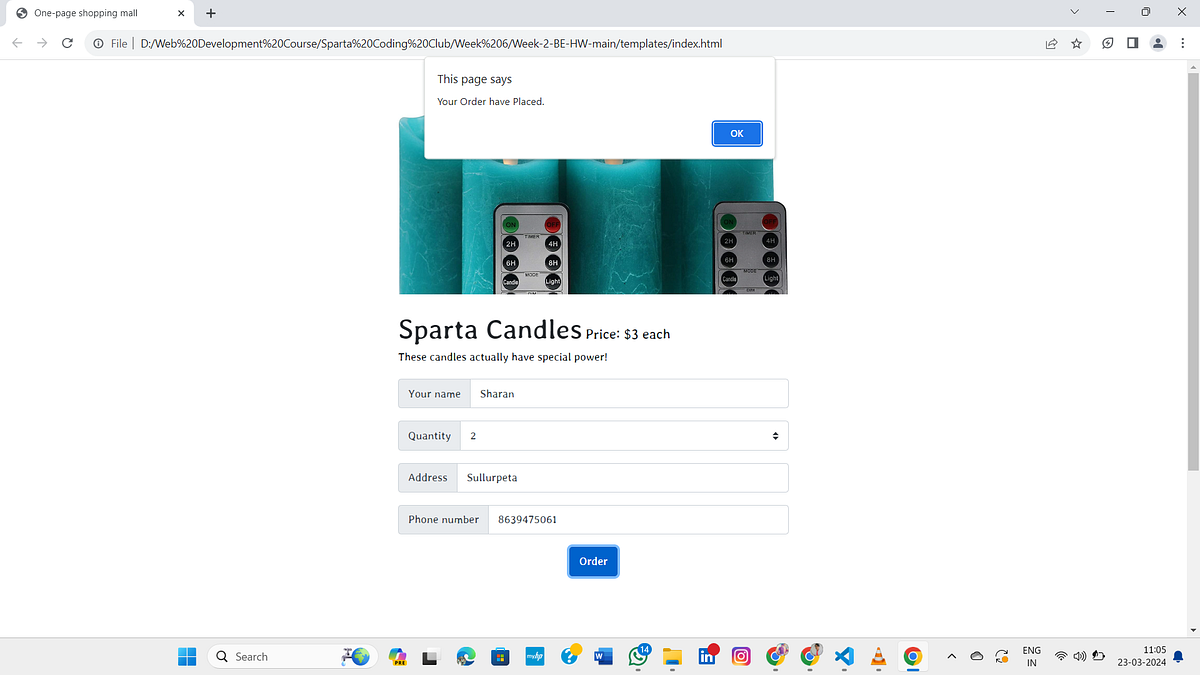Image resolution: width=1200 pixels, height=675 pixels.
Task: Click the performance mode icon in toolbar
Action: click(1106, 43)
